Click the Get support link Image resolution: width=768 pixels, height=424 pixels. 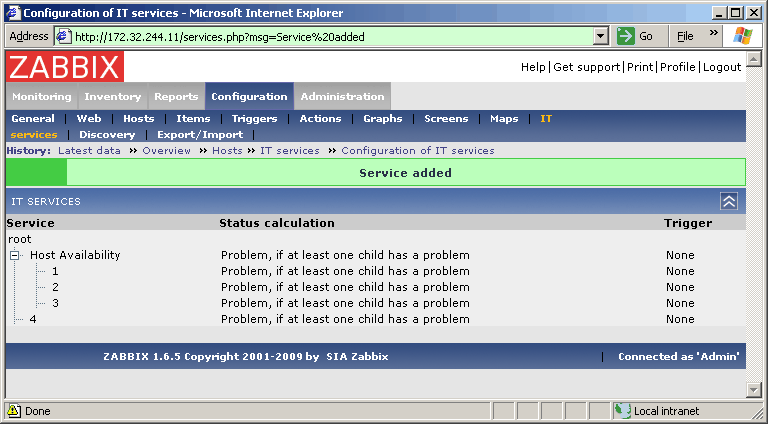[587, 67]
